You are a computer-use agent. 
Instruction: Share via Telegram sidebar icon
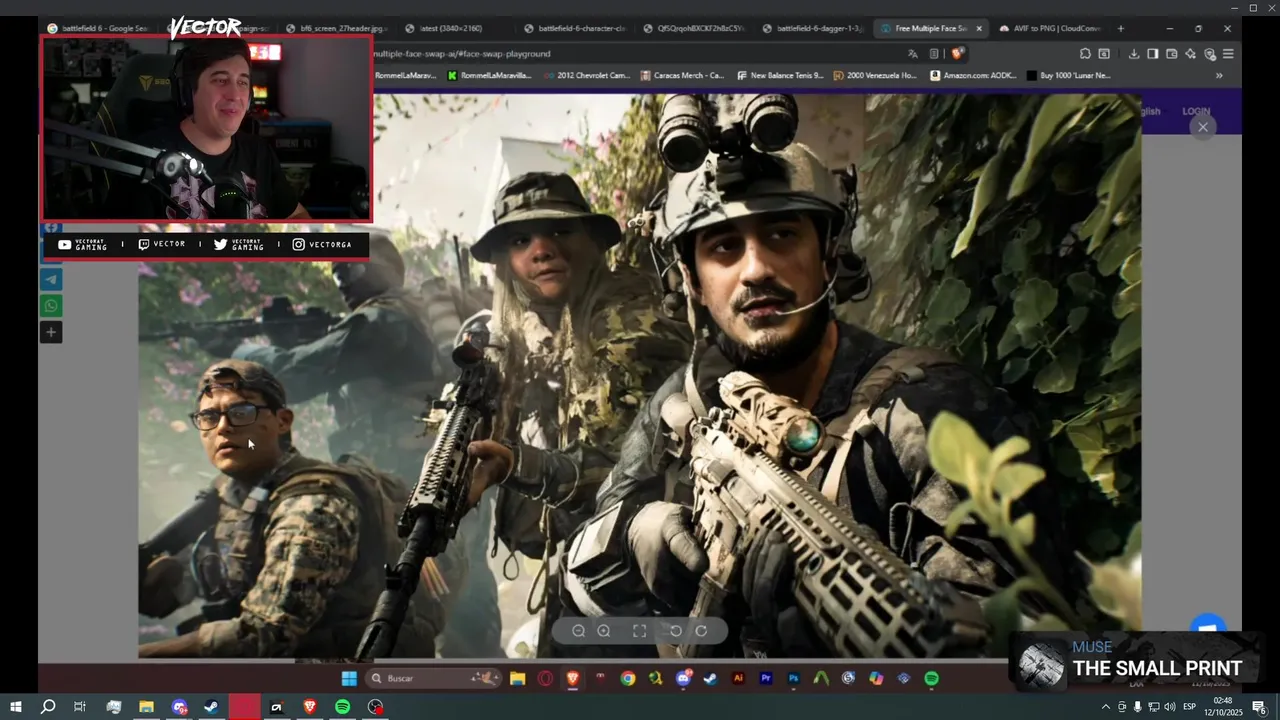[x=51, y=279]
